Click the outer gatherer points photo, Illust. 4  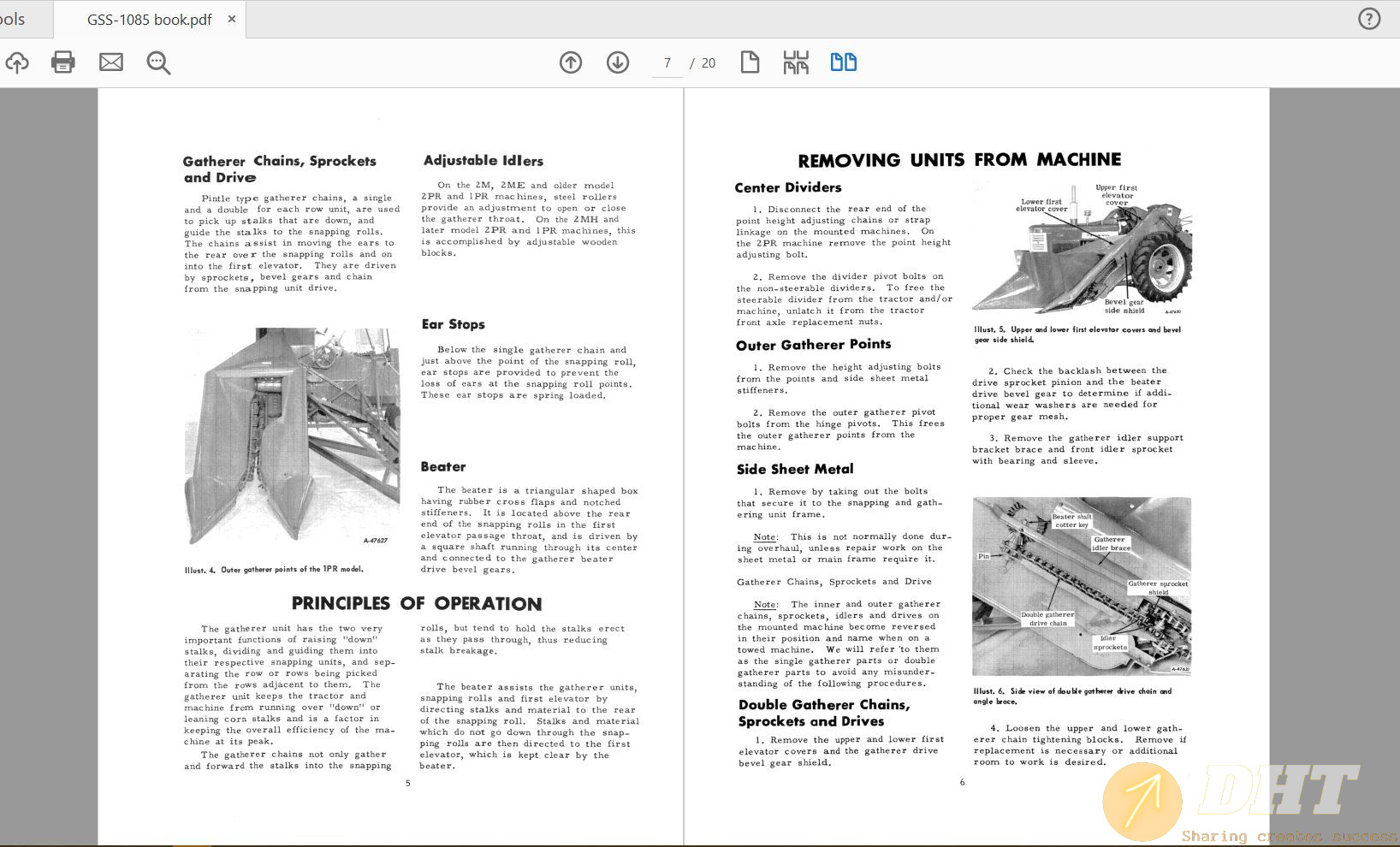[x=292, y=437]
